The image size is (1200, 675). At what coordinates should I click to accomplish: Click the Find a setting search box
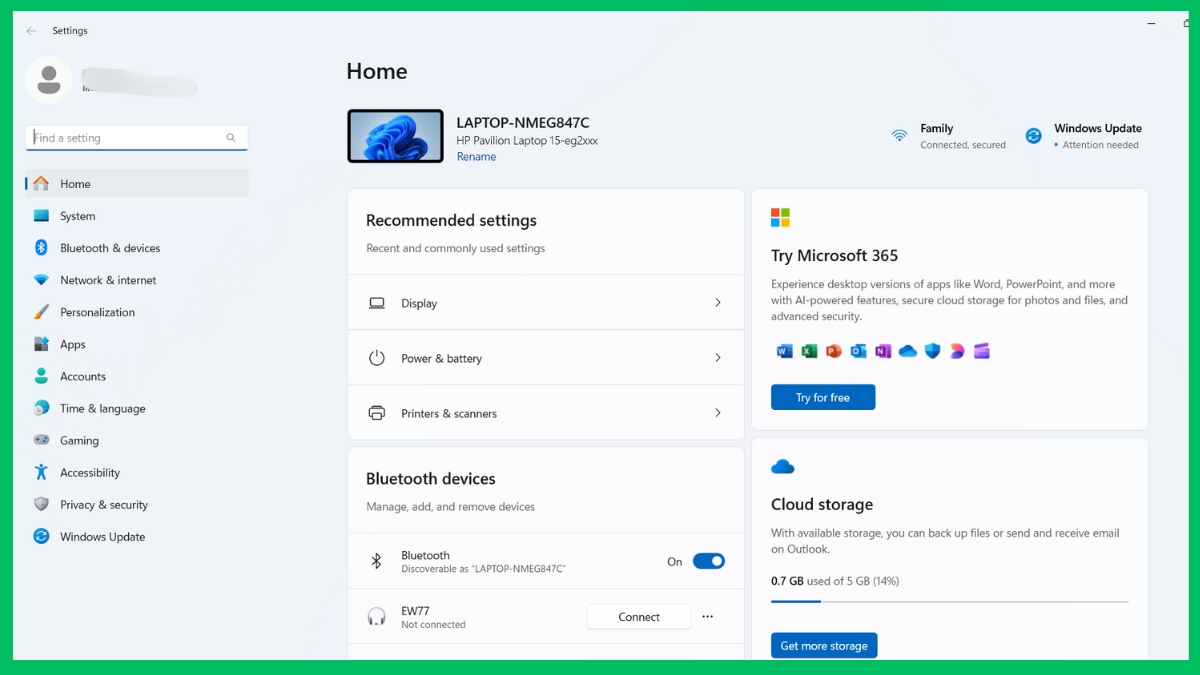[x=136, y=137]
